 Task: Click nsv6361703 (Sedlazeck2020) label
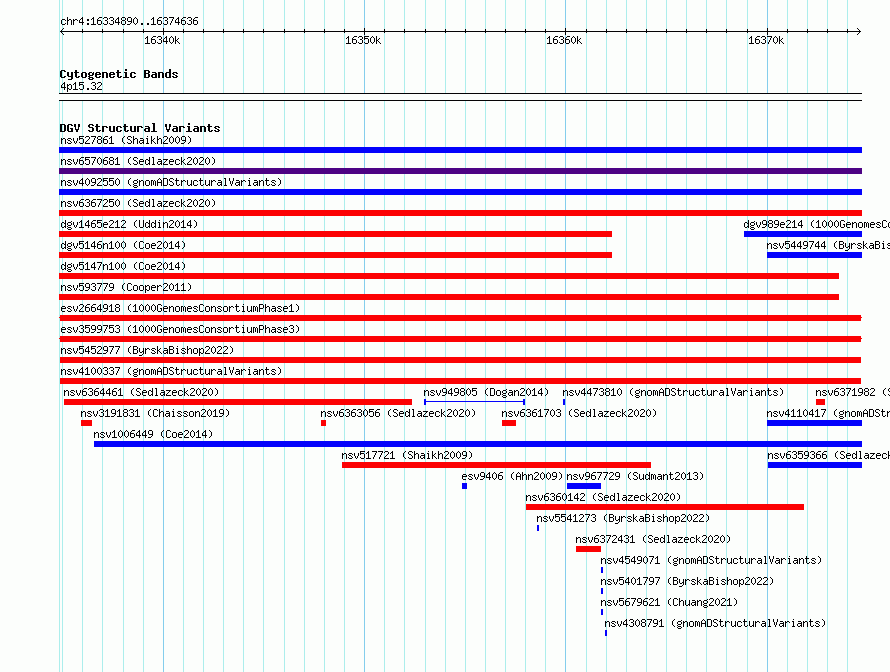(x=579, y=413)
